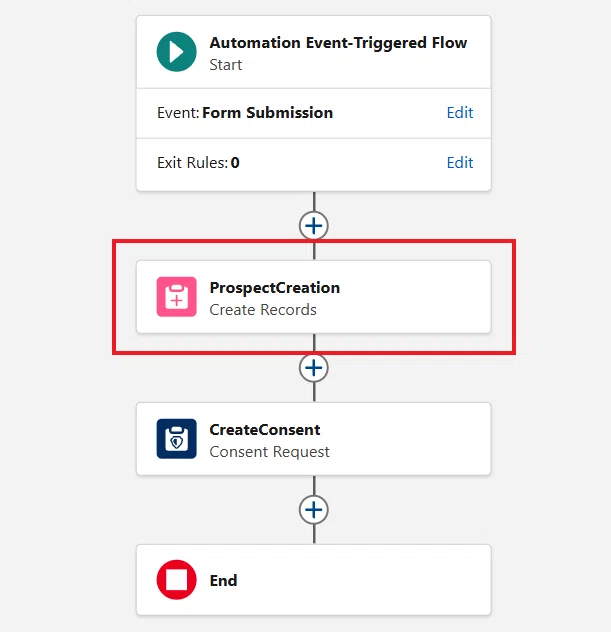Select the End label text
This screenshot has width=611, height=632.
223,580
